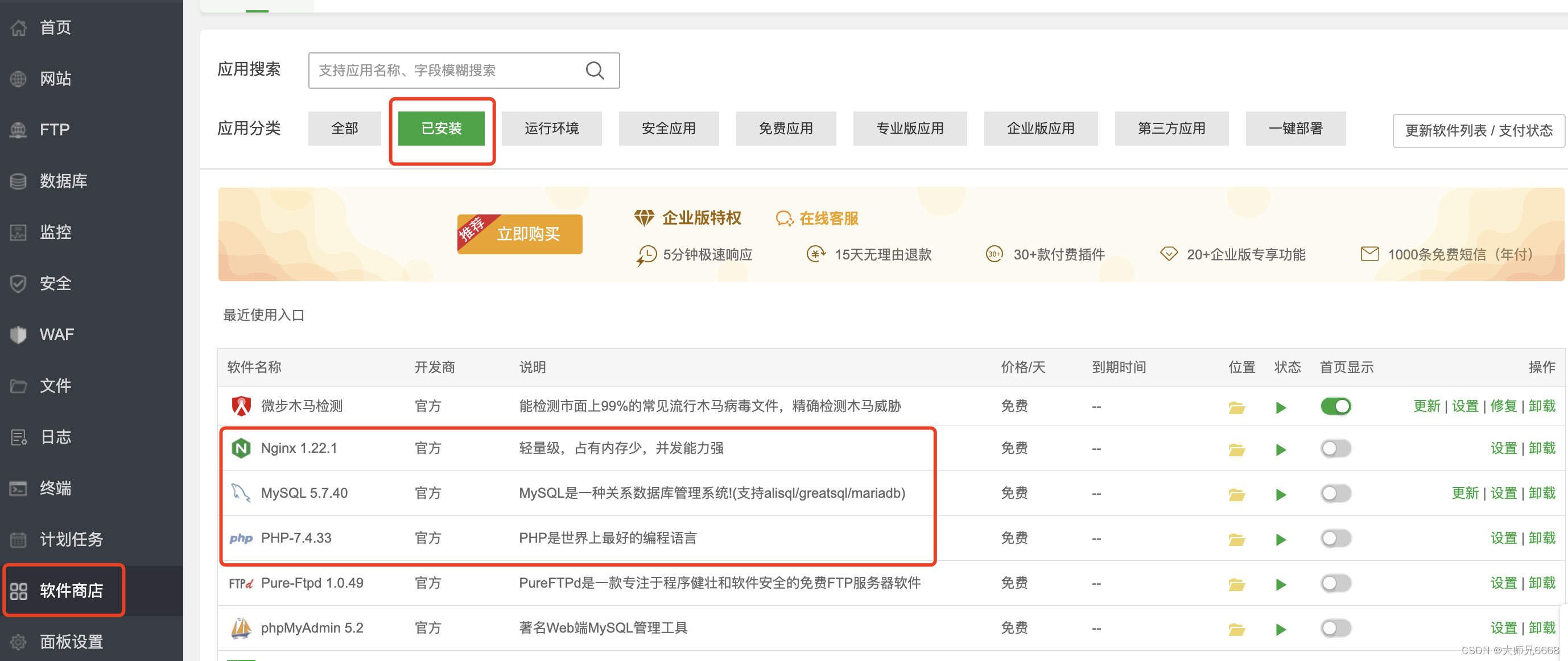This screenshot has height=661, width=1568.
Task: Click 更新 for 微步木马检测
Action: point(1426,406)
